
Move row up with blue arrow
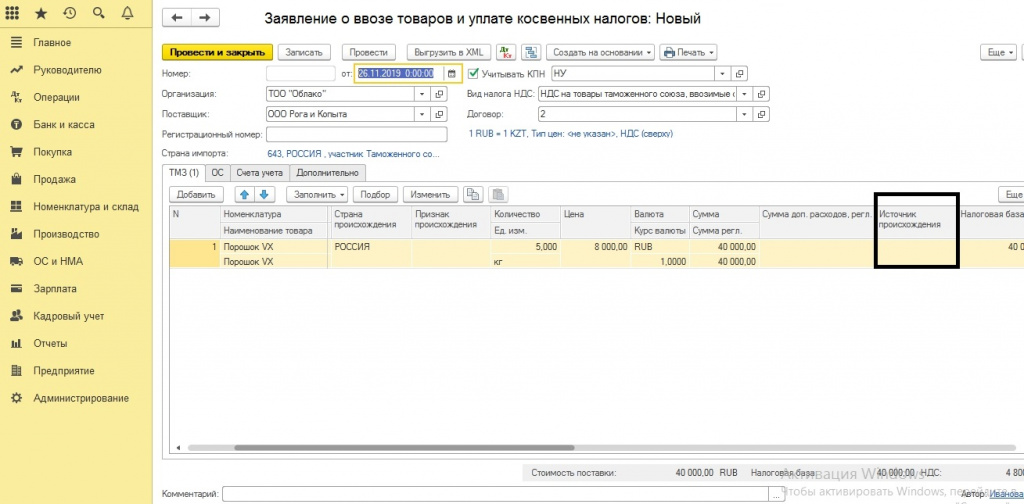[245, 195]
